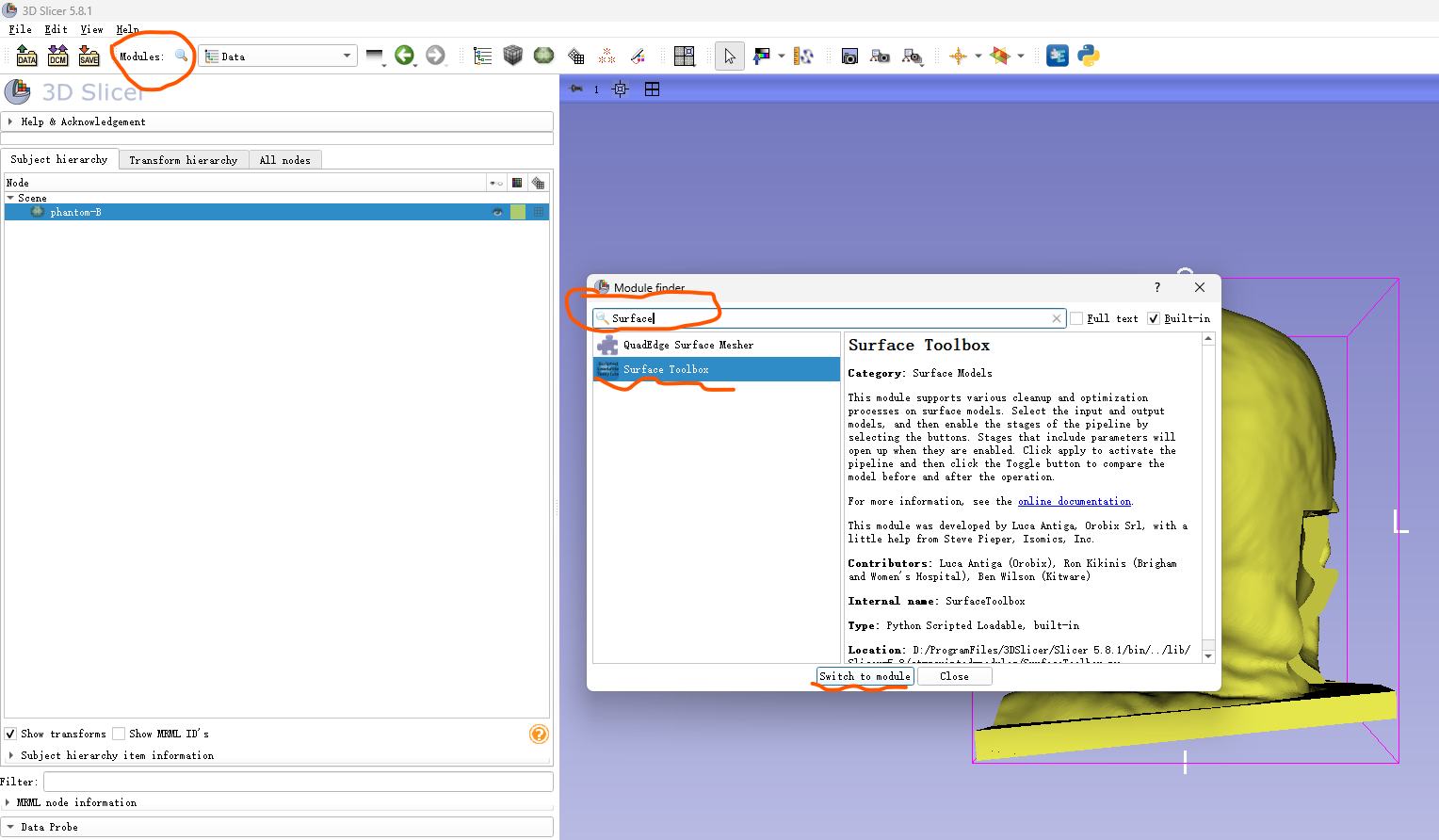This screenshot has width=1439, height=840.
Task: Click Switch to module button
Action: click(865, 676)
